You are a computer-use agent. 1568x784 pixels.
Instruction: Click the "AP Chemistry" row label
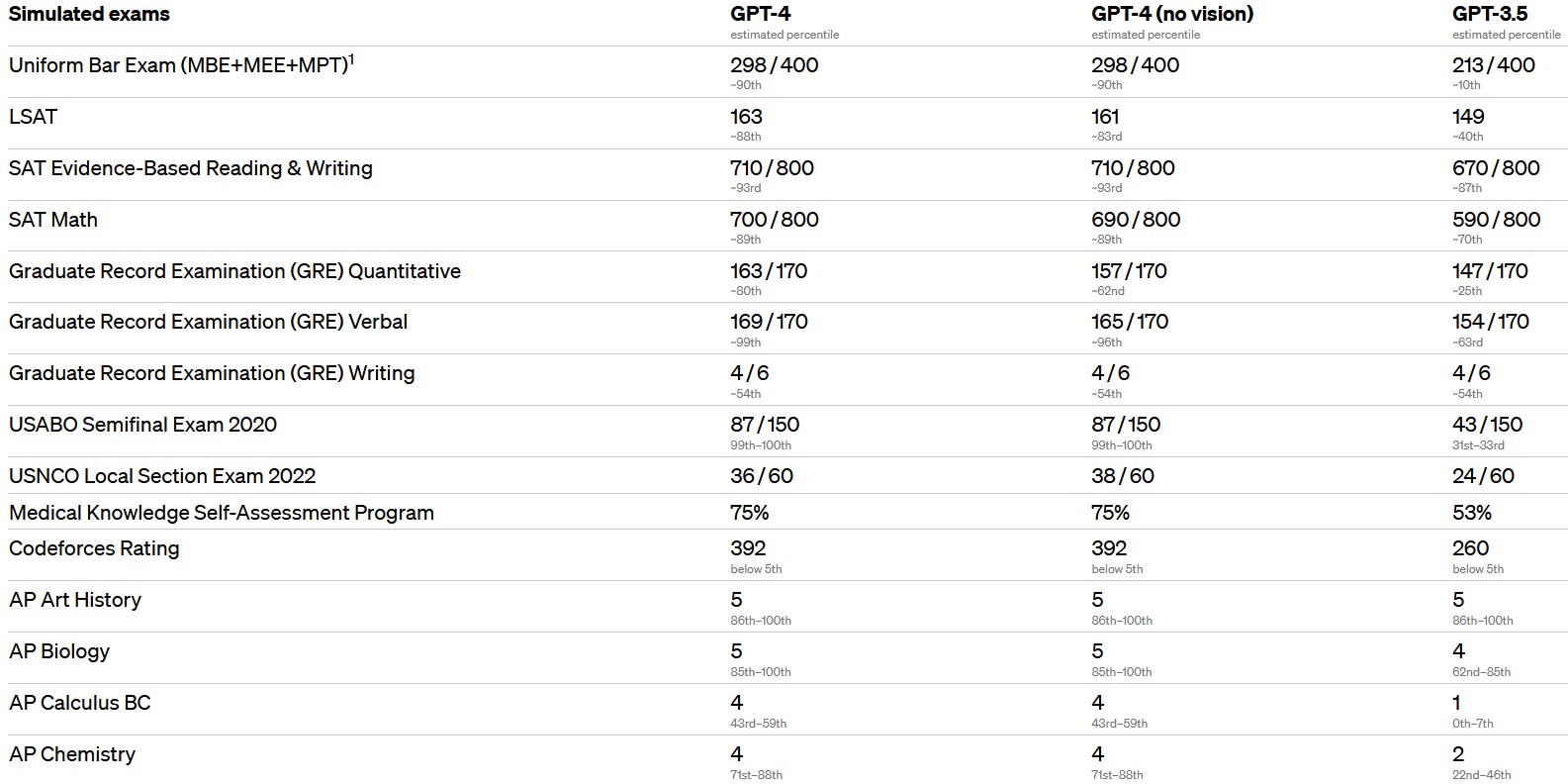(72, 754)
